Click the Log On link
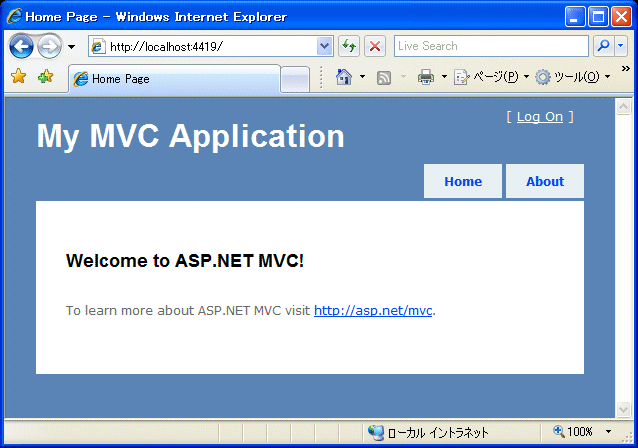 click(540, 117)
